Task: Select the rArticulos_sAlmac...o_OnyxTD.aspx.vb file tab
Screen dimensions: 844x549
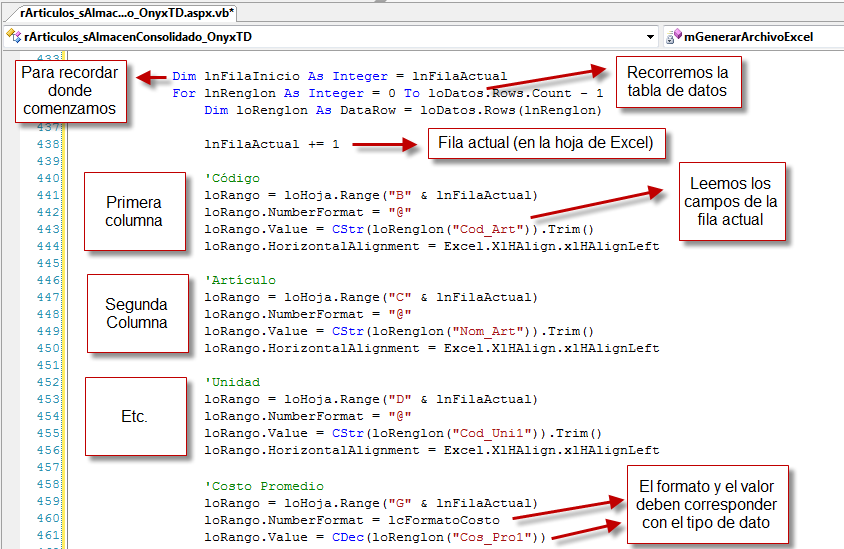Action: pyautogui.click(x=126, y=13)
